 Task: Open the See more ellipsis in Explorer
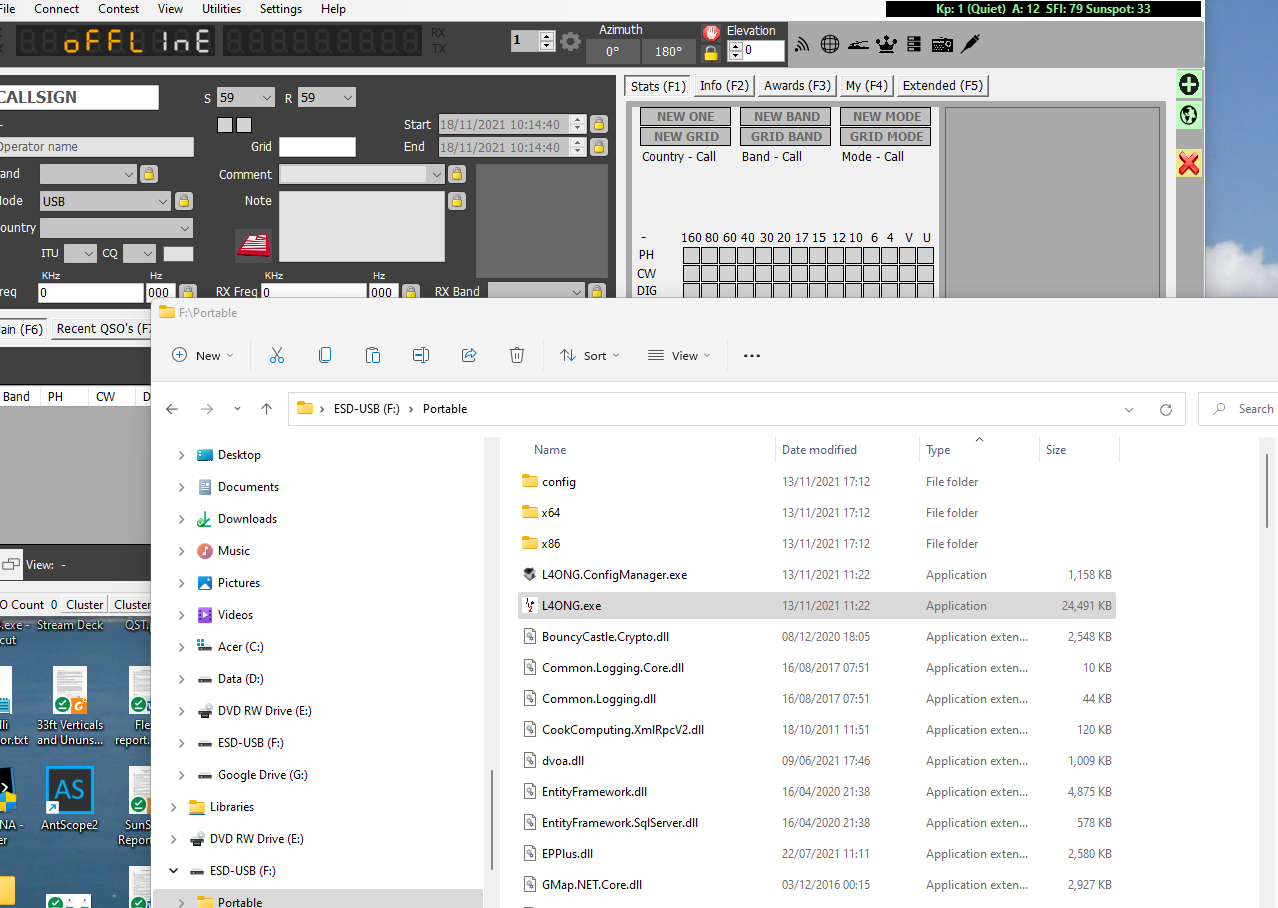[752, 355]
